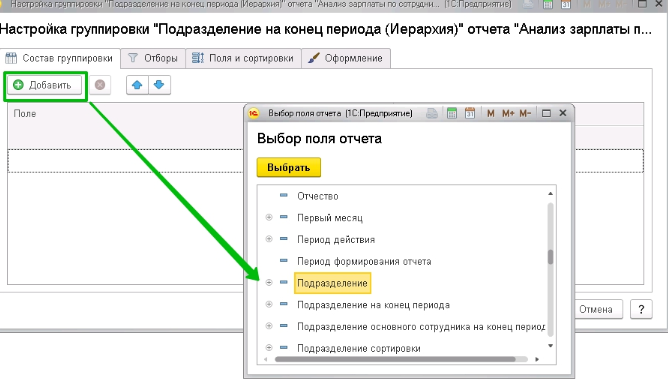Click the scroll right arrow of the field list
The width and height of the screenshot is (668, 380).
pos(537,359)
